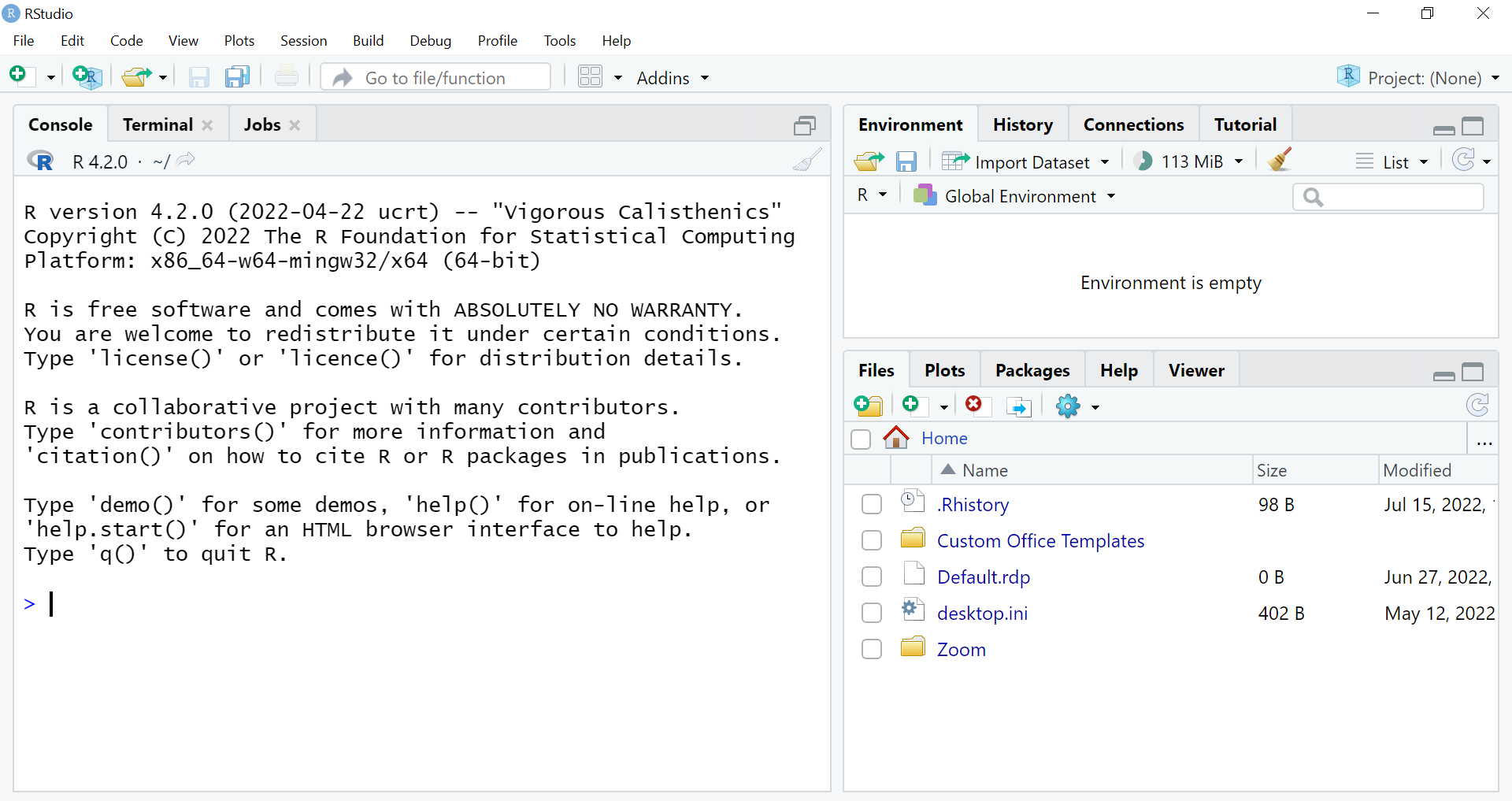
Task: Open the .Rhistory file
Action: click(x=973, y=504)
